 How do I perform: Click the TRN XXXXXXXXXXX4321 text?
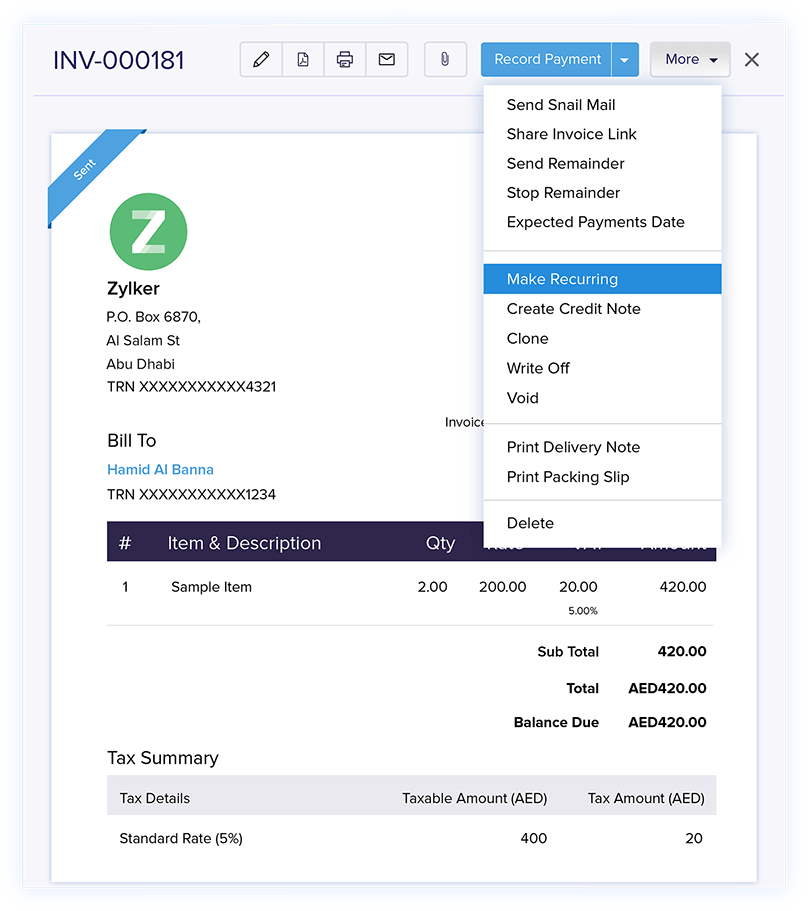[192, 387]
